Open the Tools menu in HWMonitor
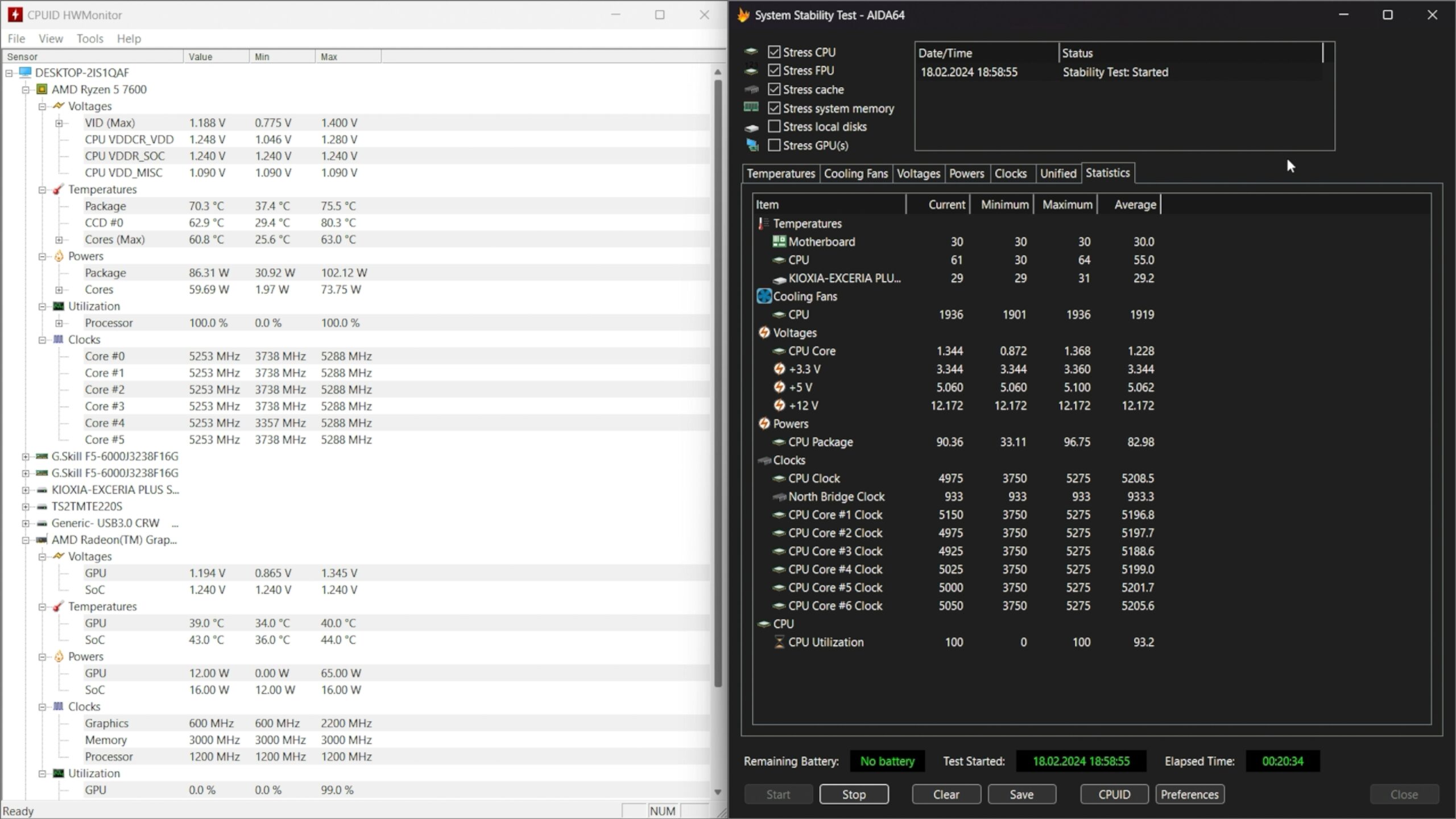Screen dimensions: 1456x819 click(x=90, y=38)
